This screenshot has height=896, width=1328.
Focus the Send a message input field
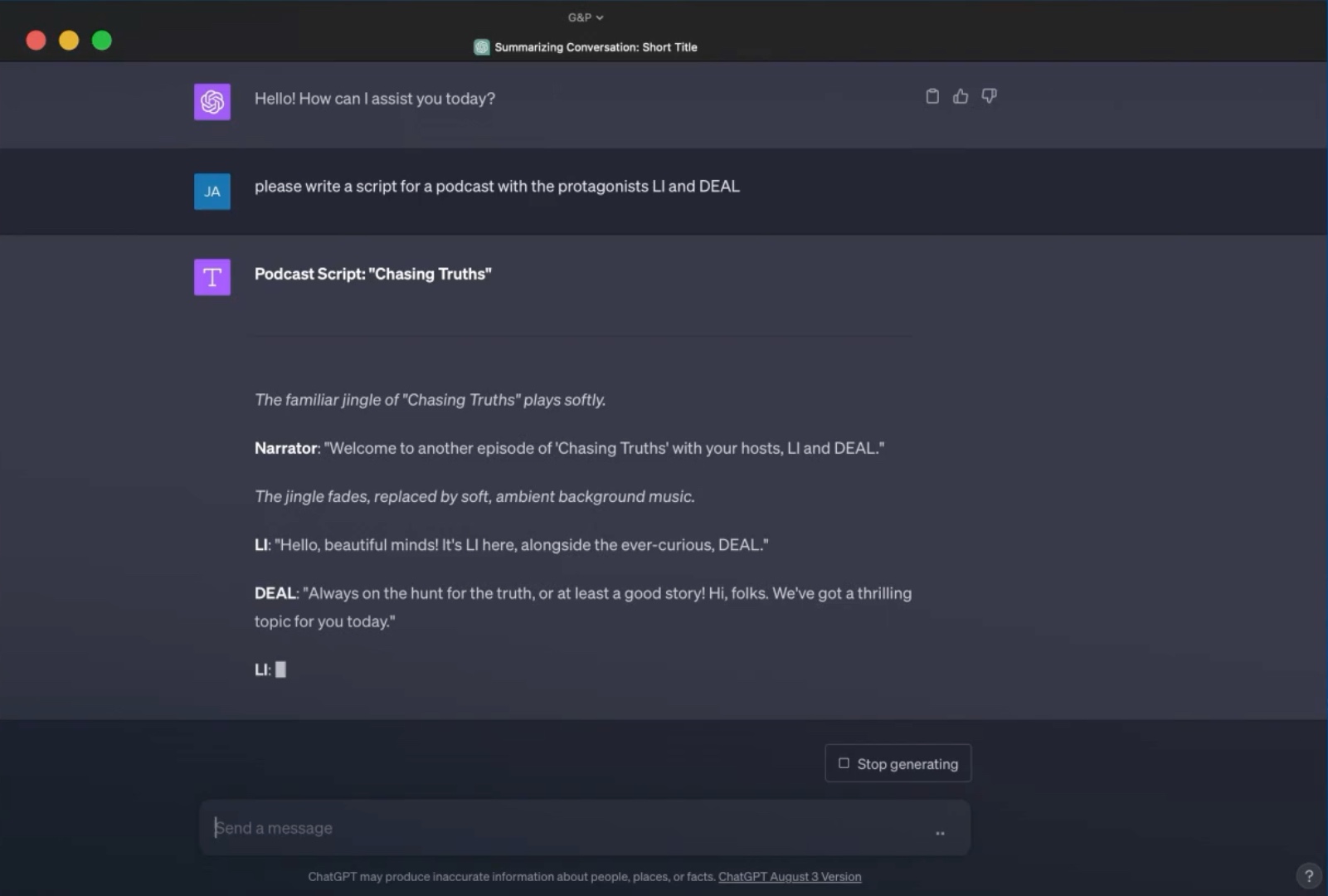[572, 828]
